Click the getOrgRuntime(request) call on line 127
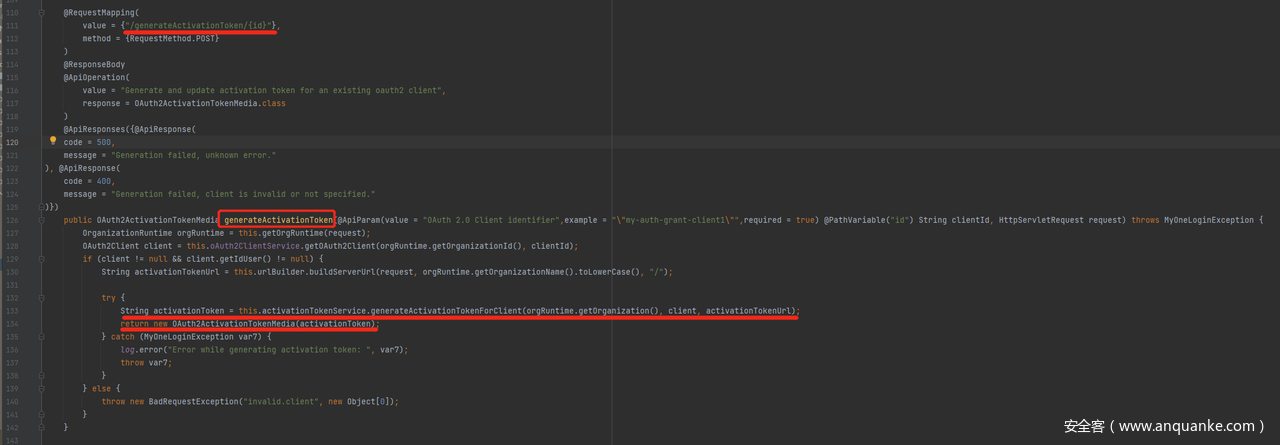1280x445 pixels. click(315, 233)
